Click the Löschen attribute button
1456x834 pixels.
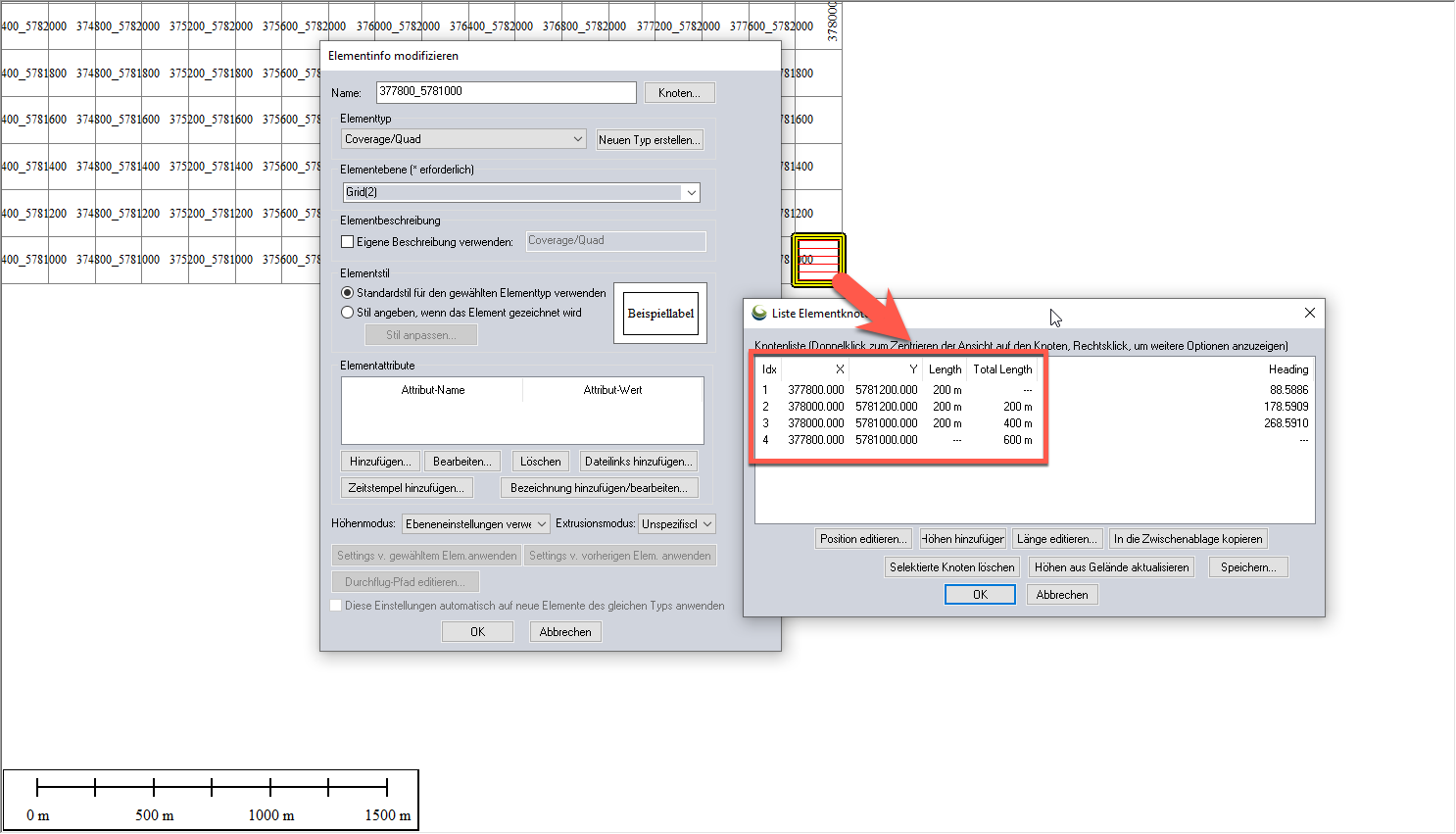click(541, 462)
